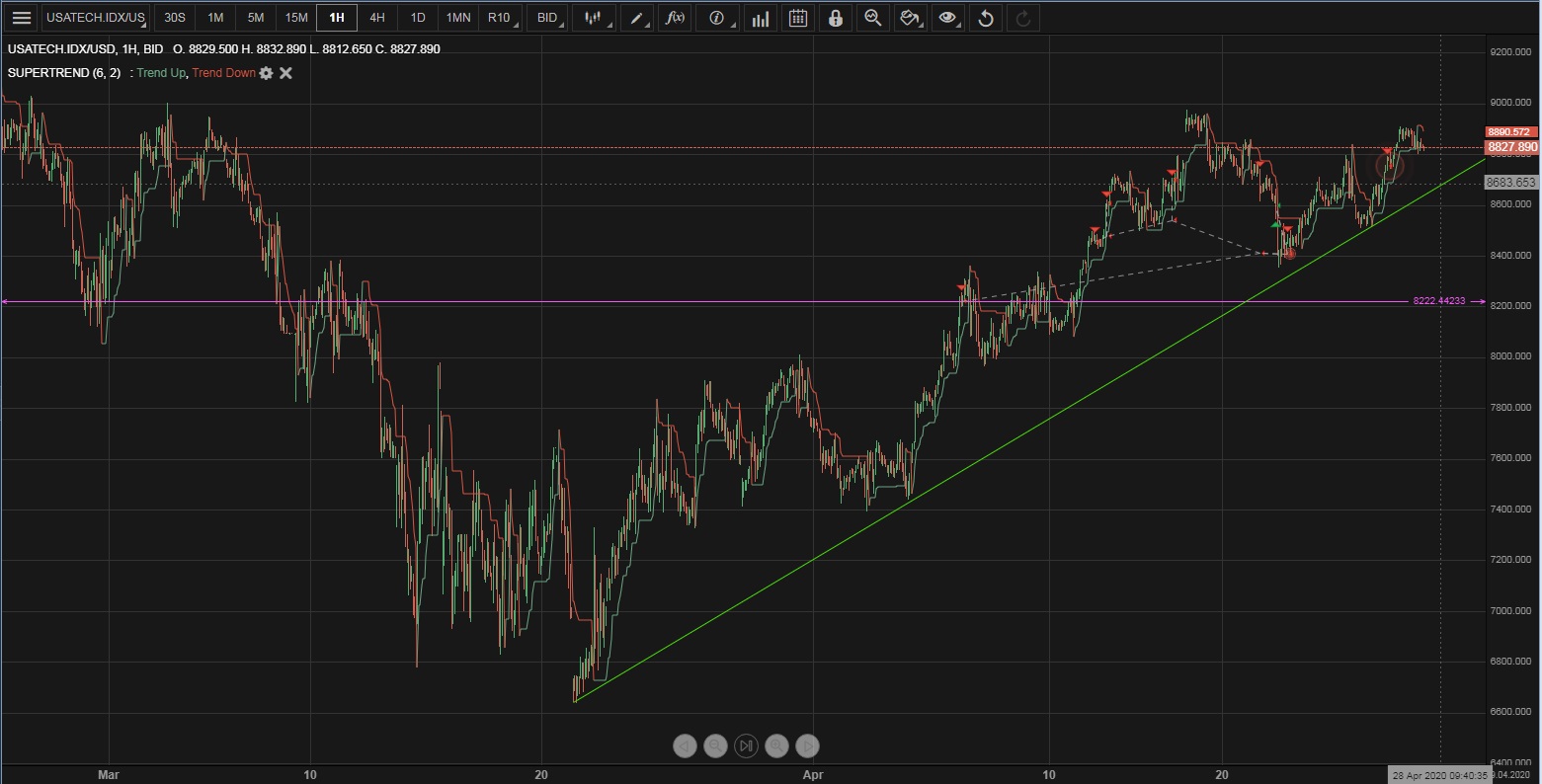Click the 9000.000 price axis label
The width and height of the screenshot is (1542, 784).
point(1511,103)
